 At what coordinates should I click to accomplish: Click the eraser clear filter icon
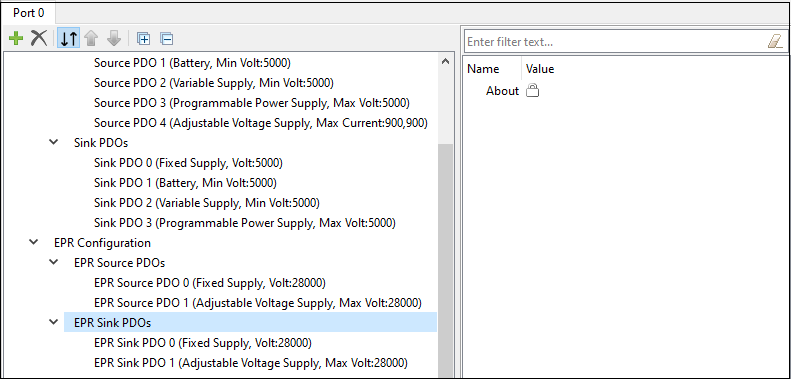coord(775,41)
